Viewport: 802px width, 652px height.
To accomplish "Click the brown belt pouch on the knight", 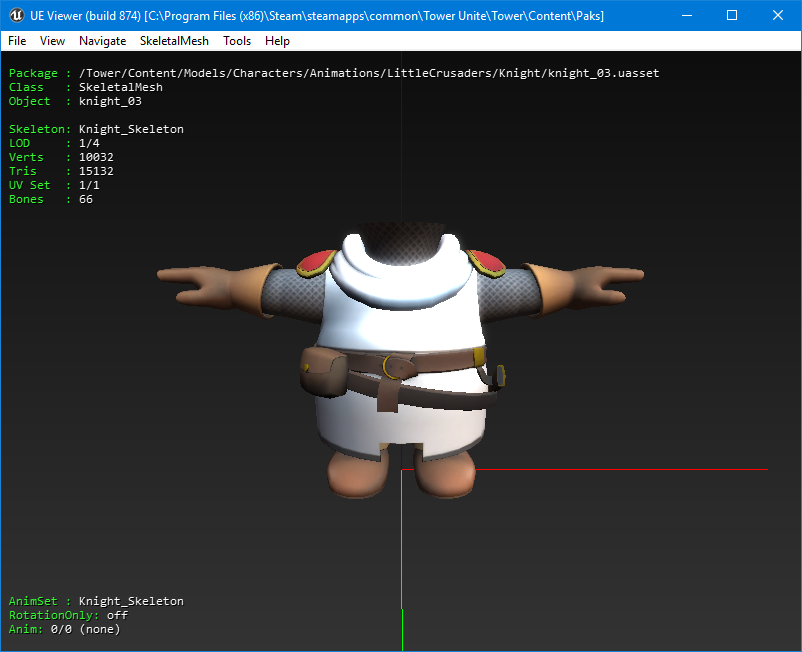I will (x=323, y=371).
